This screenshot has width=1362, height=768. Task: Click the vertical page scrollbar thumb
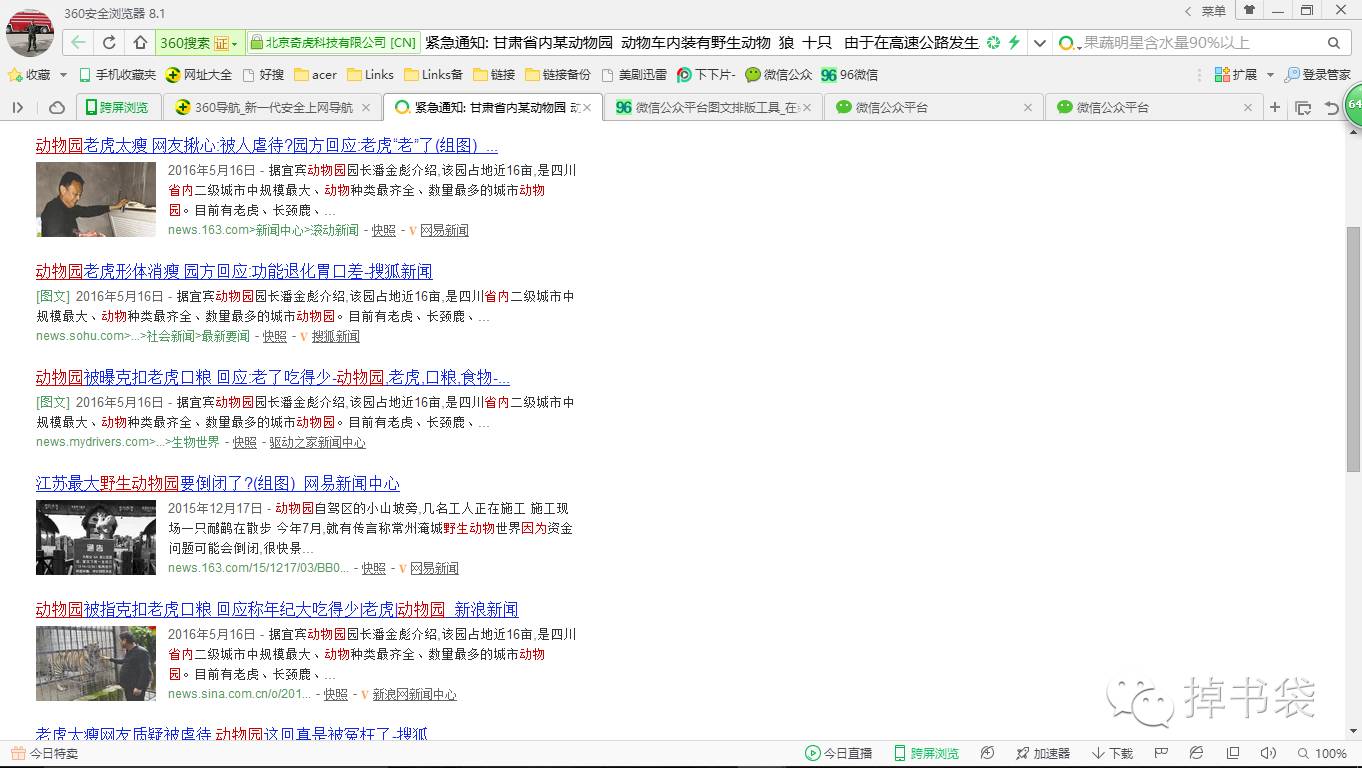1353,349
